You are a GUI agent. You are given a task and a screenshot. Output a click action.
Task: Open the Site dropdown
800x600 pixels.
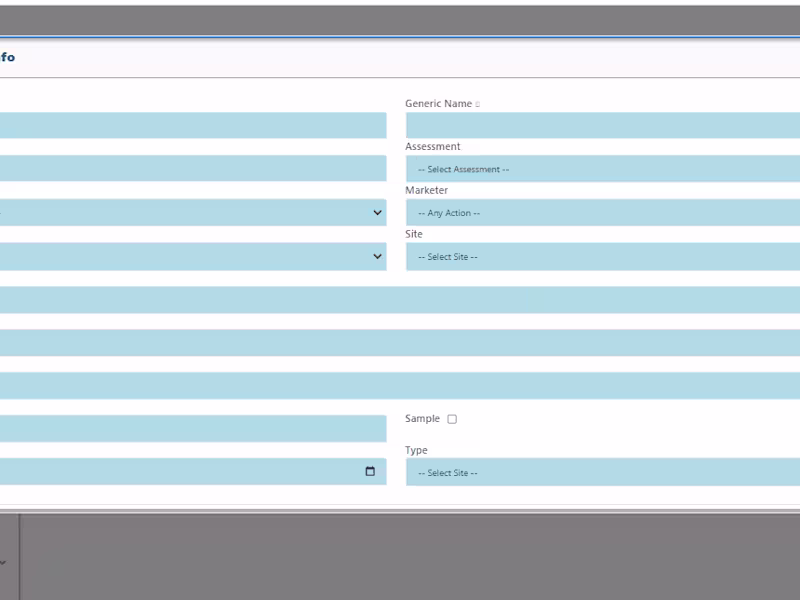tap(603, 257)
